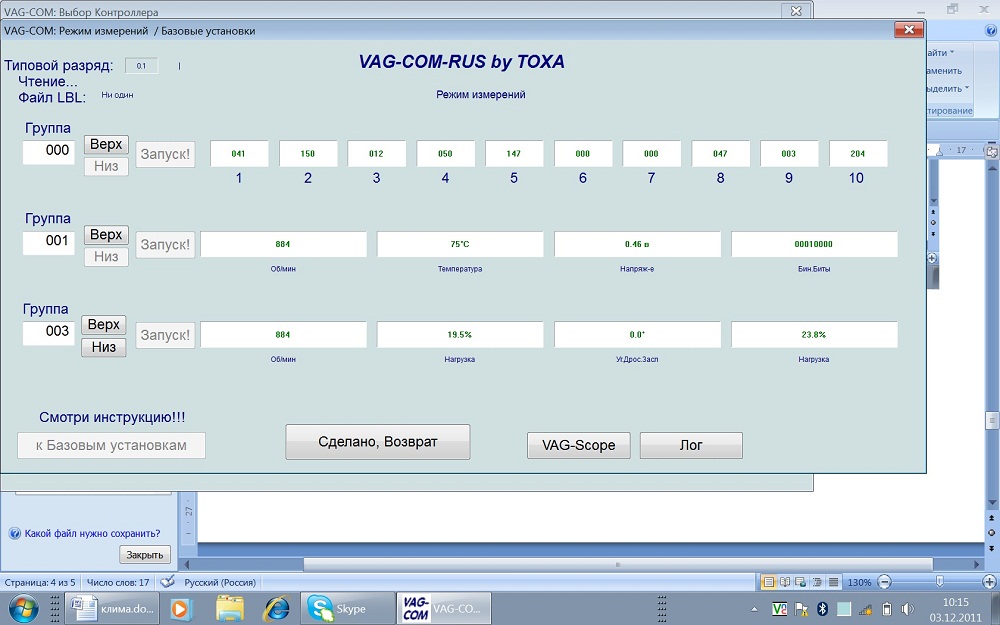
Task: Click the 19.5% load value
Action: pyautogui.click(x=460, y=335)
